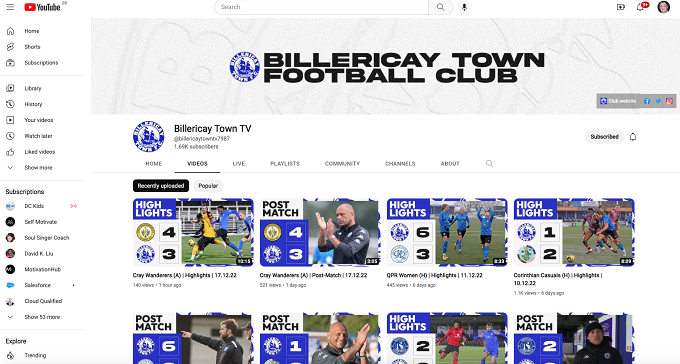Select the VIDEOS tab
This screenshot has height=364, width=680.
[x=197, y=164]
